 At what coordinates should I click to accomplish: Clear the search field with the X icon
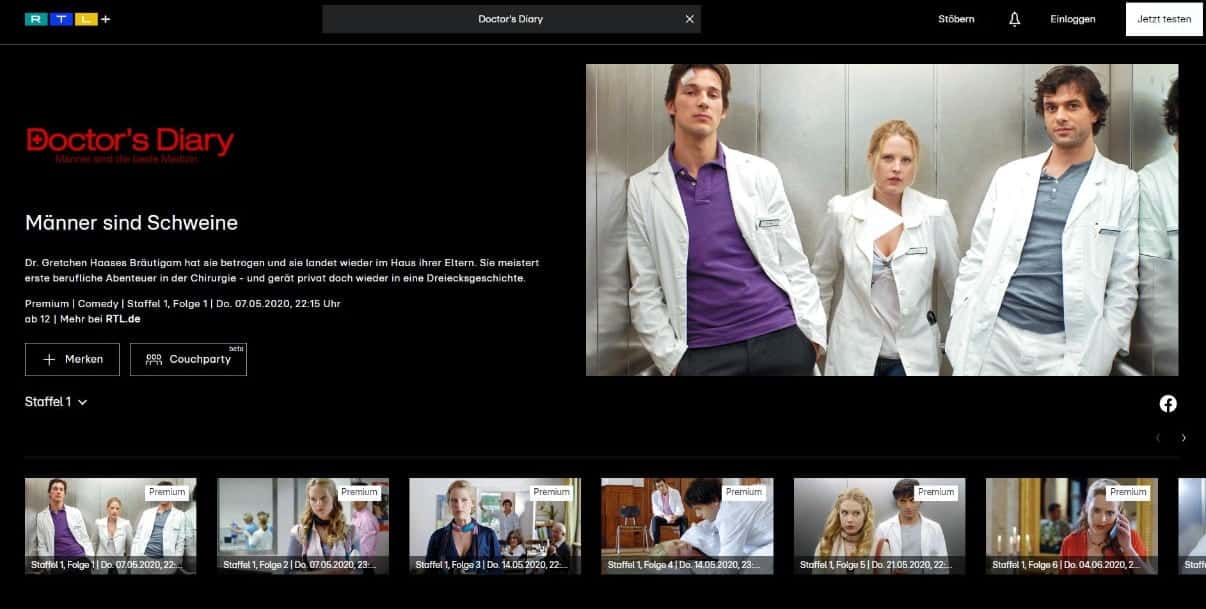tap(689, 19)
